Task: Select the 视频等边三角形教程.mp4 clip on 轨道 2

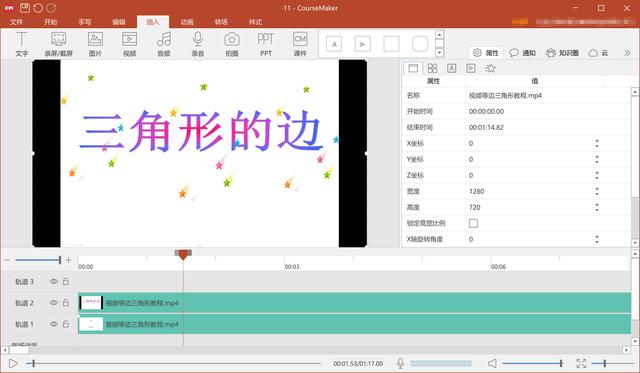Action: click(x=354, y=302)
